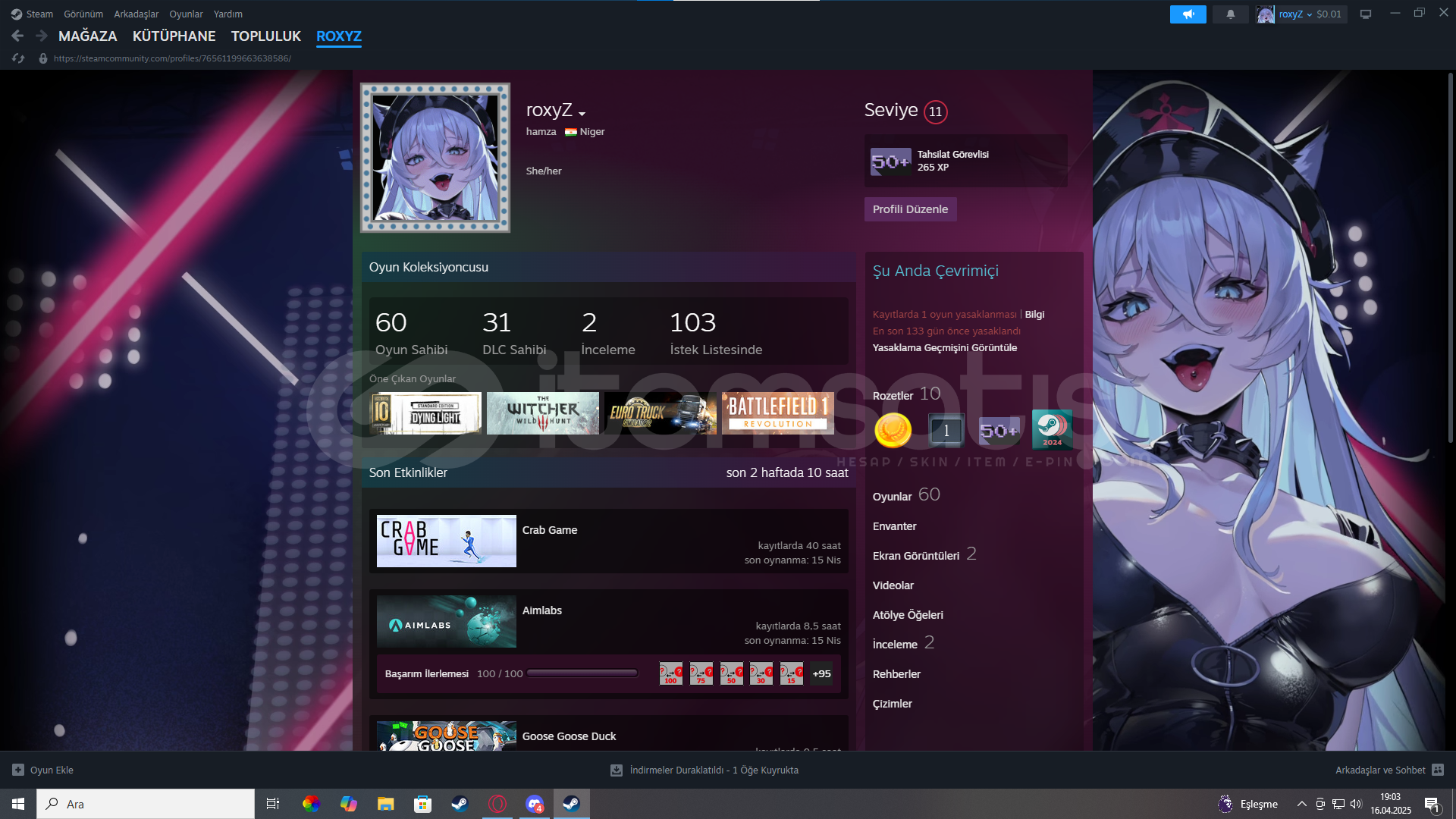The width and height of the screenshot is (1456, 819).
Task: Open the Euro Truck Simulator 2 thumbnail
Action: pyautogui.click(x=661, y=413)
